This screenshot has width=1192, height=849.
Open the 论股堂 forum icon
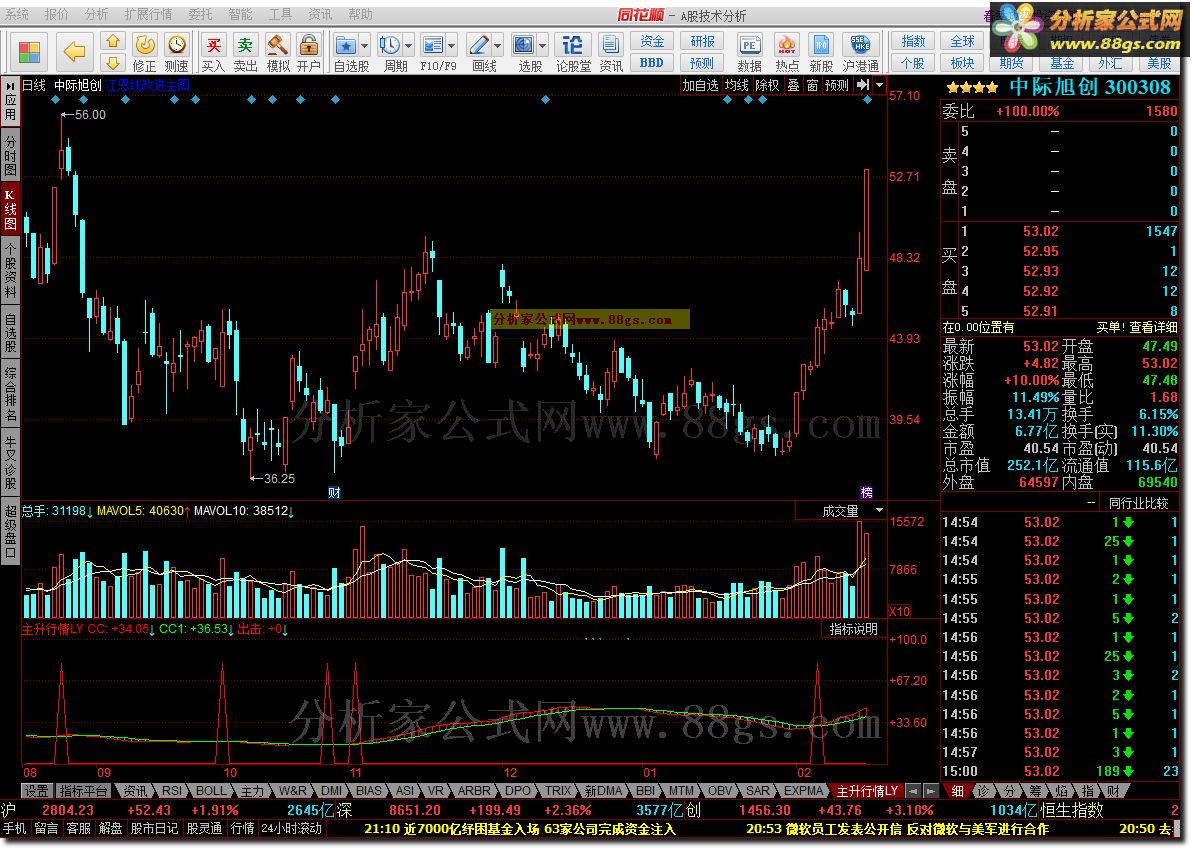point(573,45)
